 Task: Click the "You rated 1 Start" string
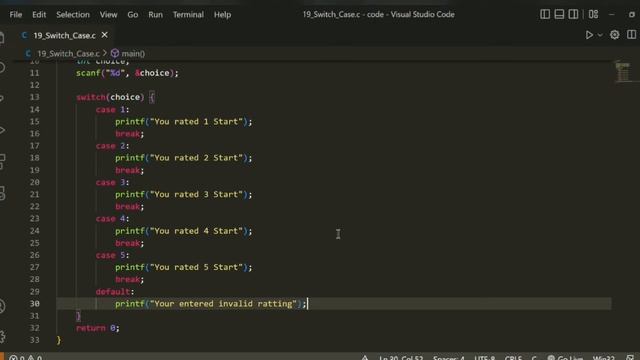[196, 122]
